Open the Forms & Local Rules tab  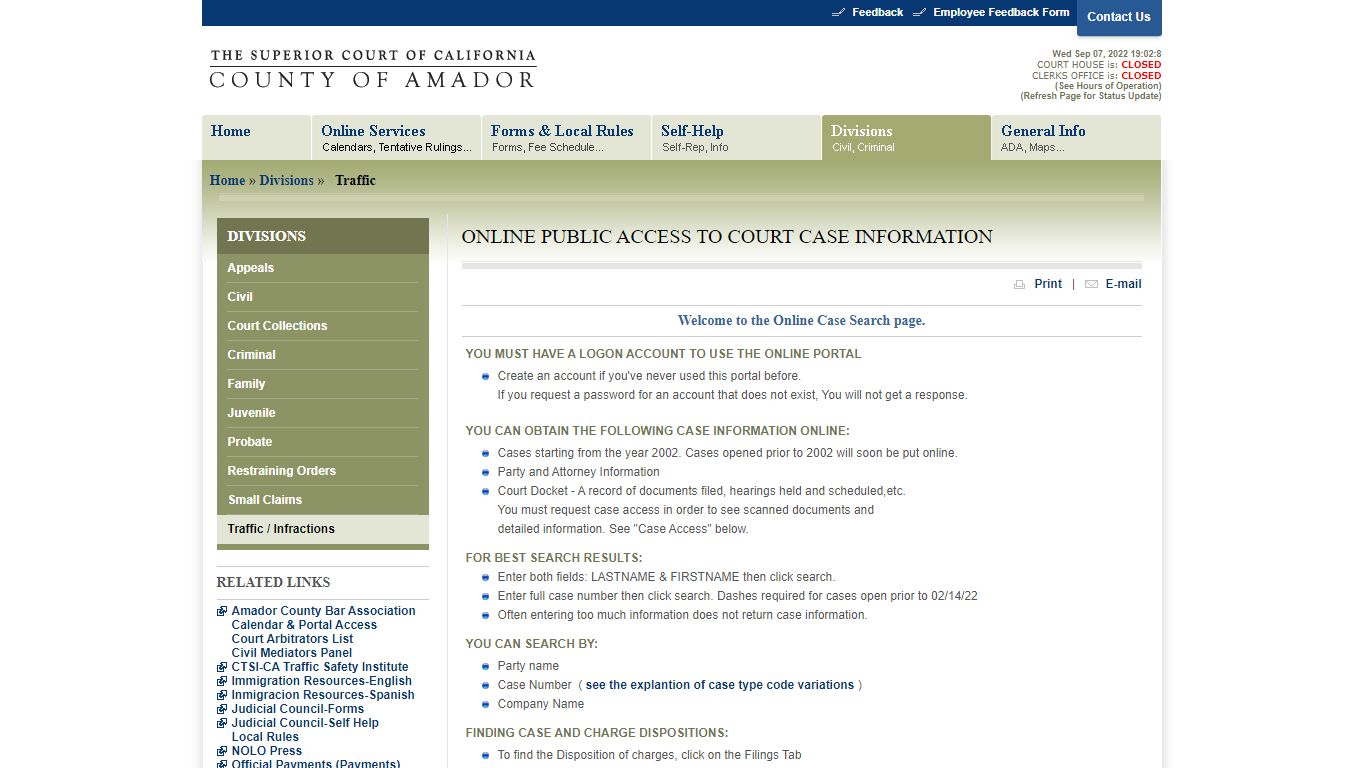click(566, 138)
